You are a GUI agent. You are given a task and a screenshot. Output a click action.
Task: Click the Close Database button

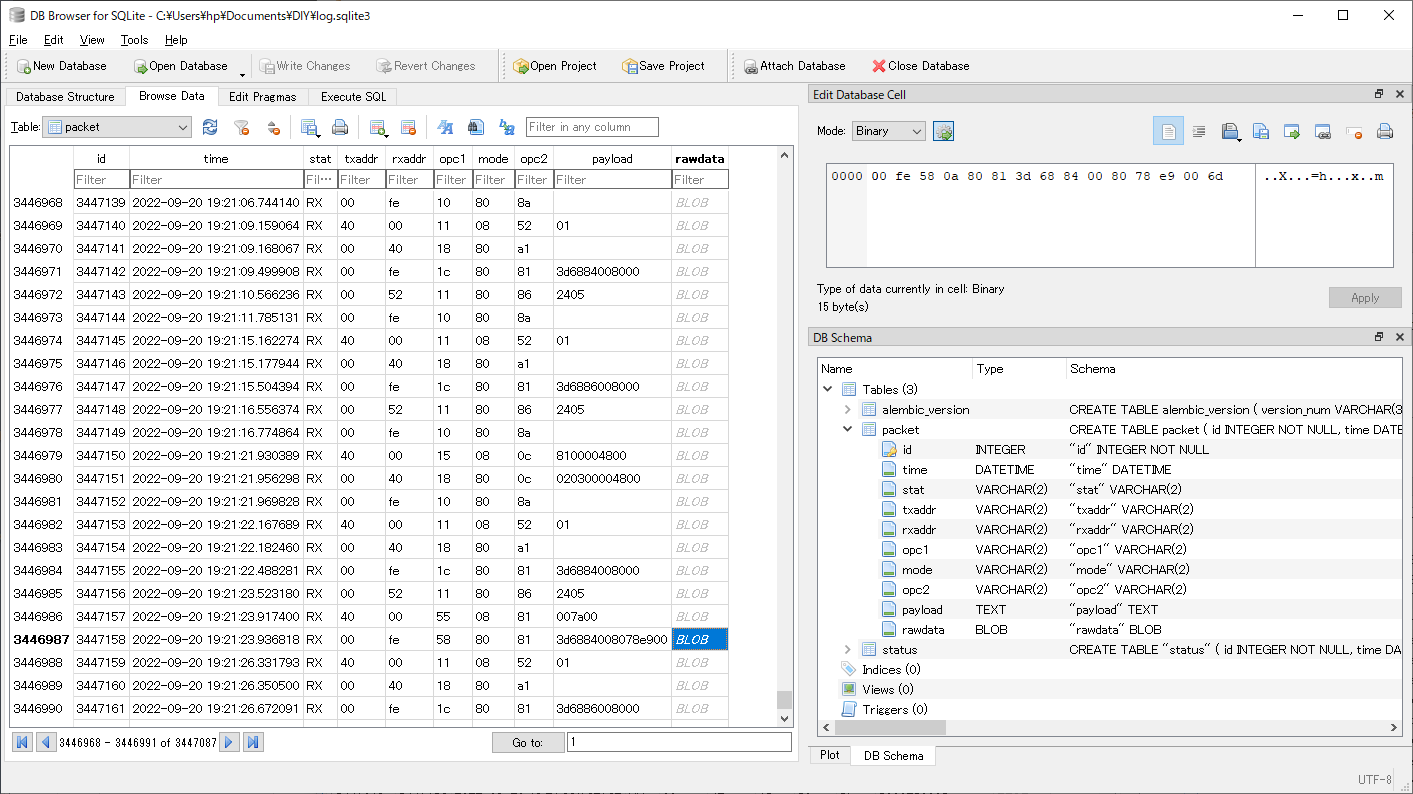pyautogui.click(x=920, y=66)
